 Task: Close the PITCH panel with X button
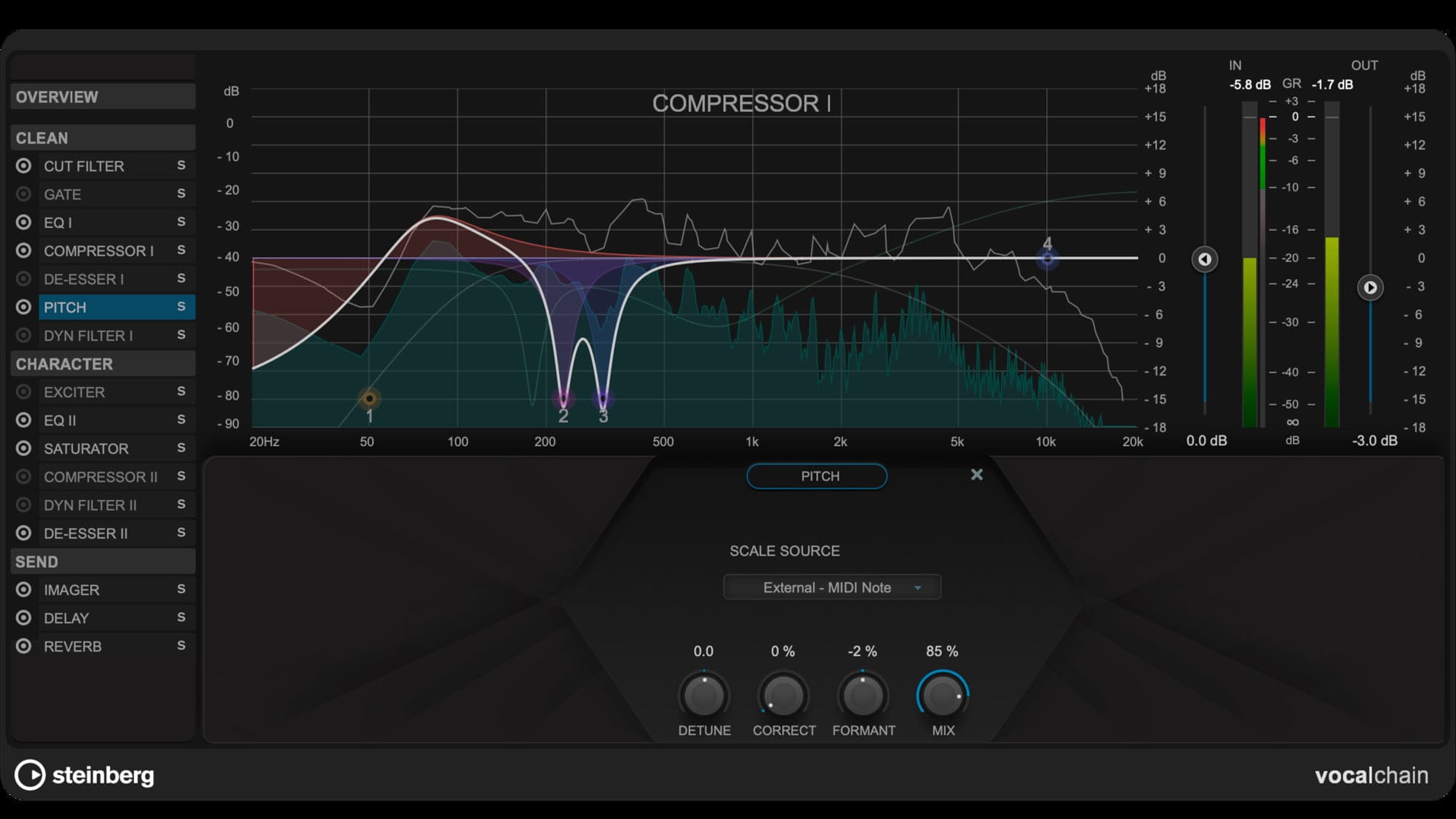(977, 475)
